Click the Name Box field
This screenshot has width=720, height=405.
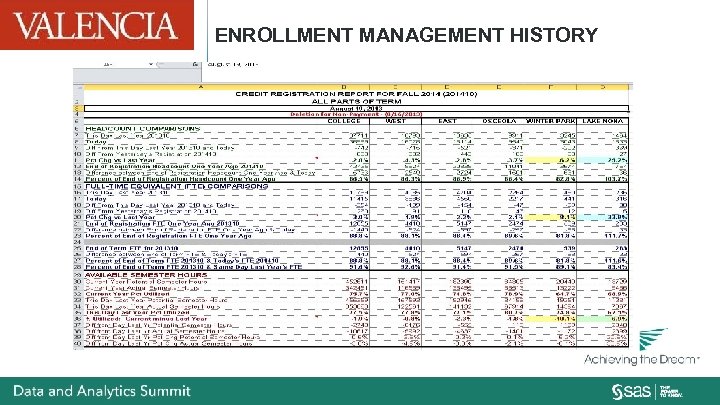(x=110, y=65)
